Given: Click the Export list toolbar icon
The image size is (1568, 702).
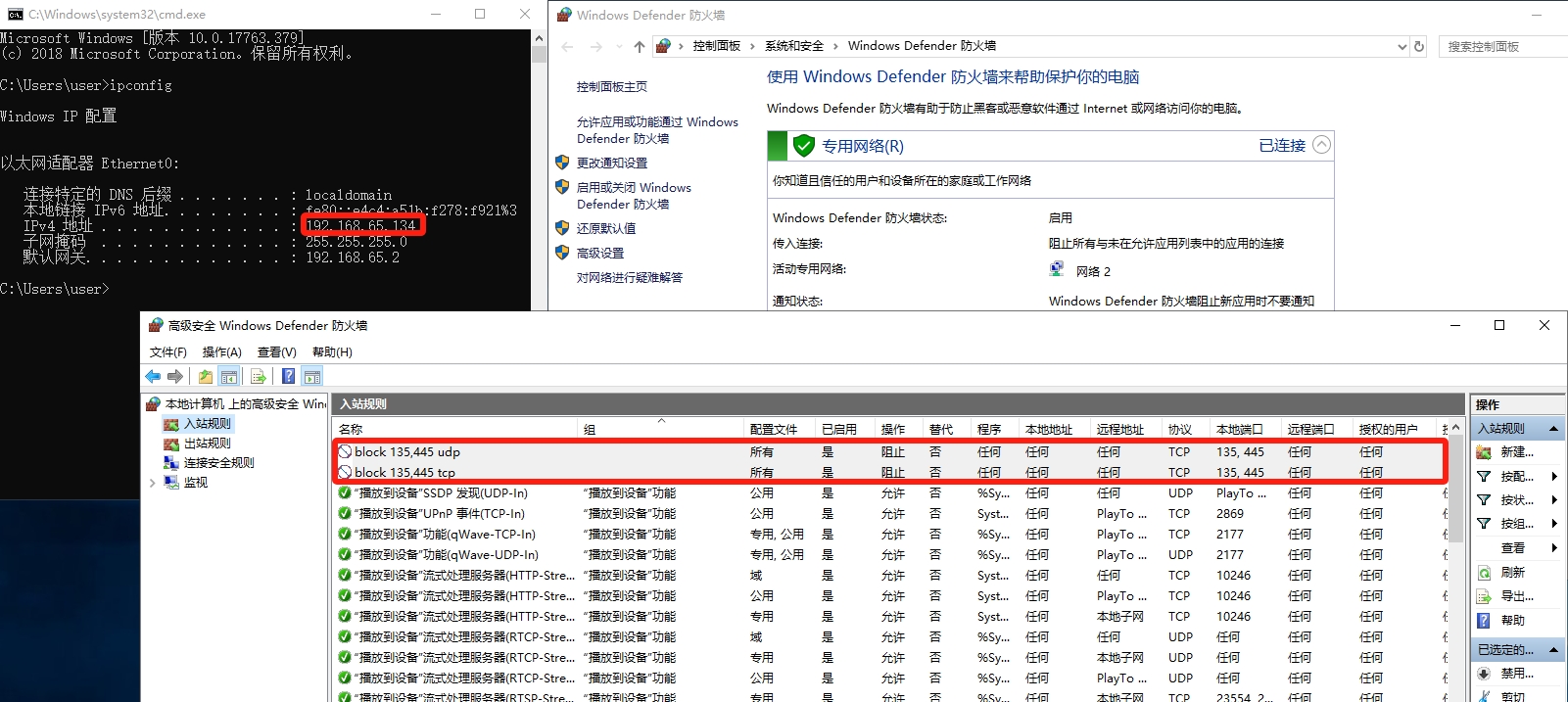Looking at the screenshot, I should point(259,377).
